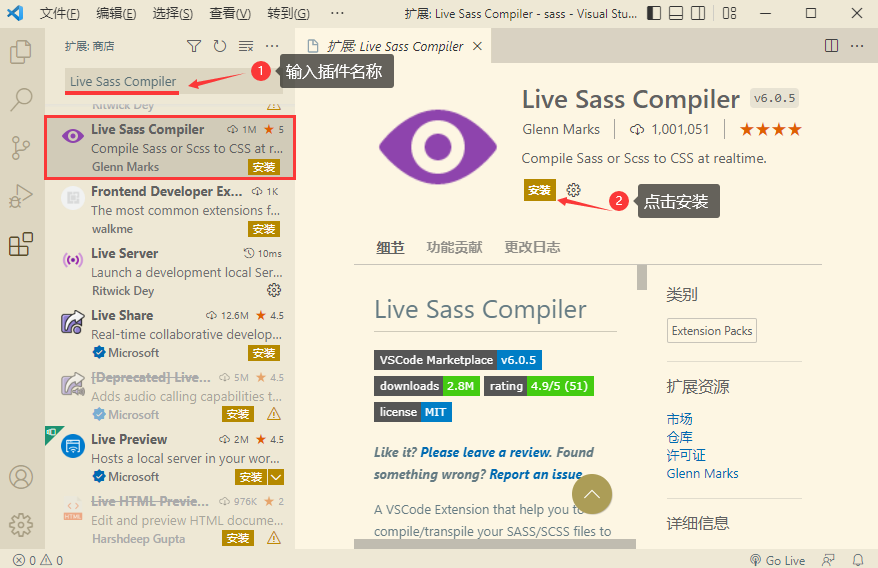Click warning icon on Live HTML Previewer
The height and width of the screenshot is (568, 878).
(x=274, y=538)
